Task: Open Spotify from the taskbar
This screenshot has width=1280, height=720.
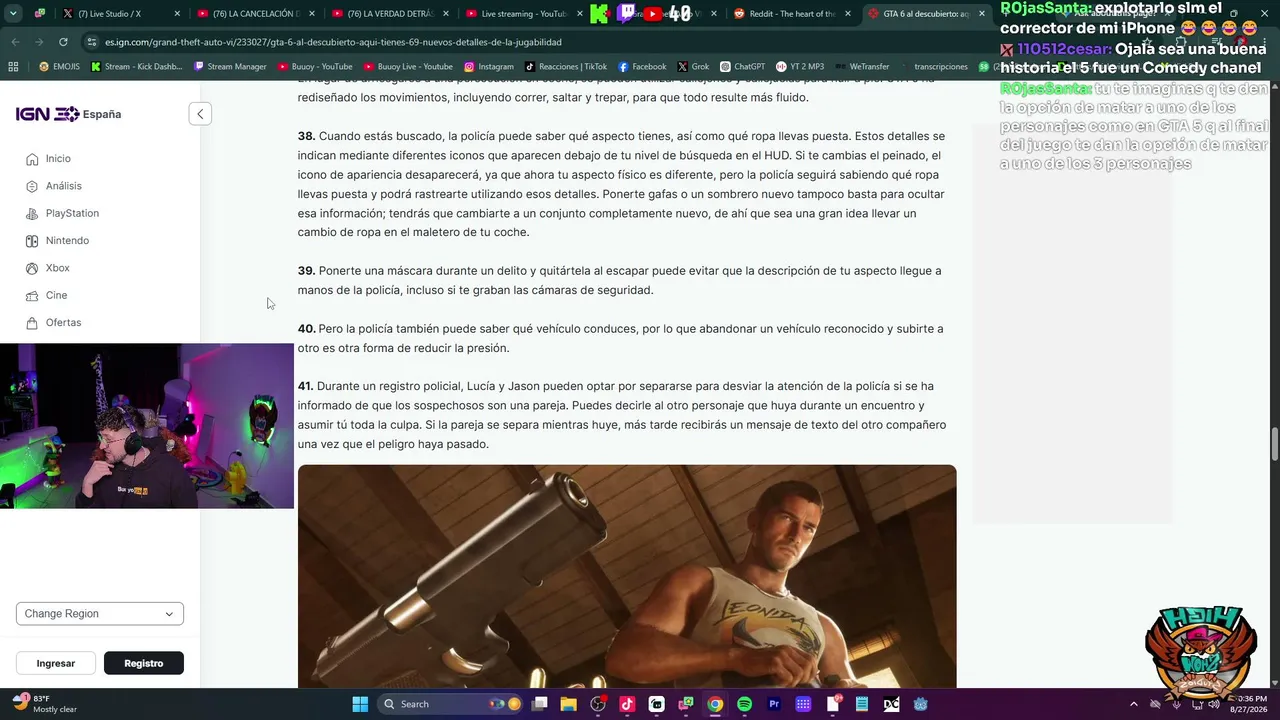Action: coord(744,704)
